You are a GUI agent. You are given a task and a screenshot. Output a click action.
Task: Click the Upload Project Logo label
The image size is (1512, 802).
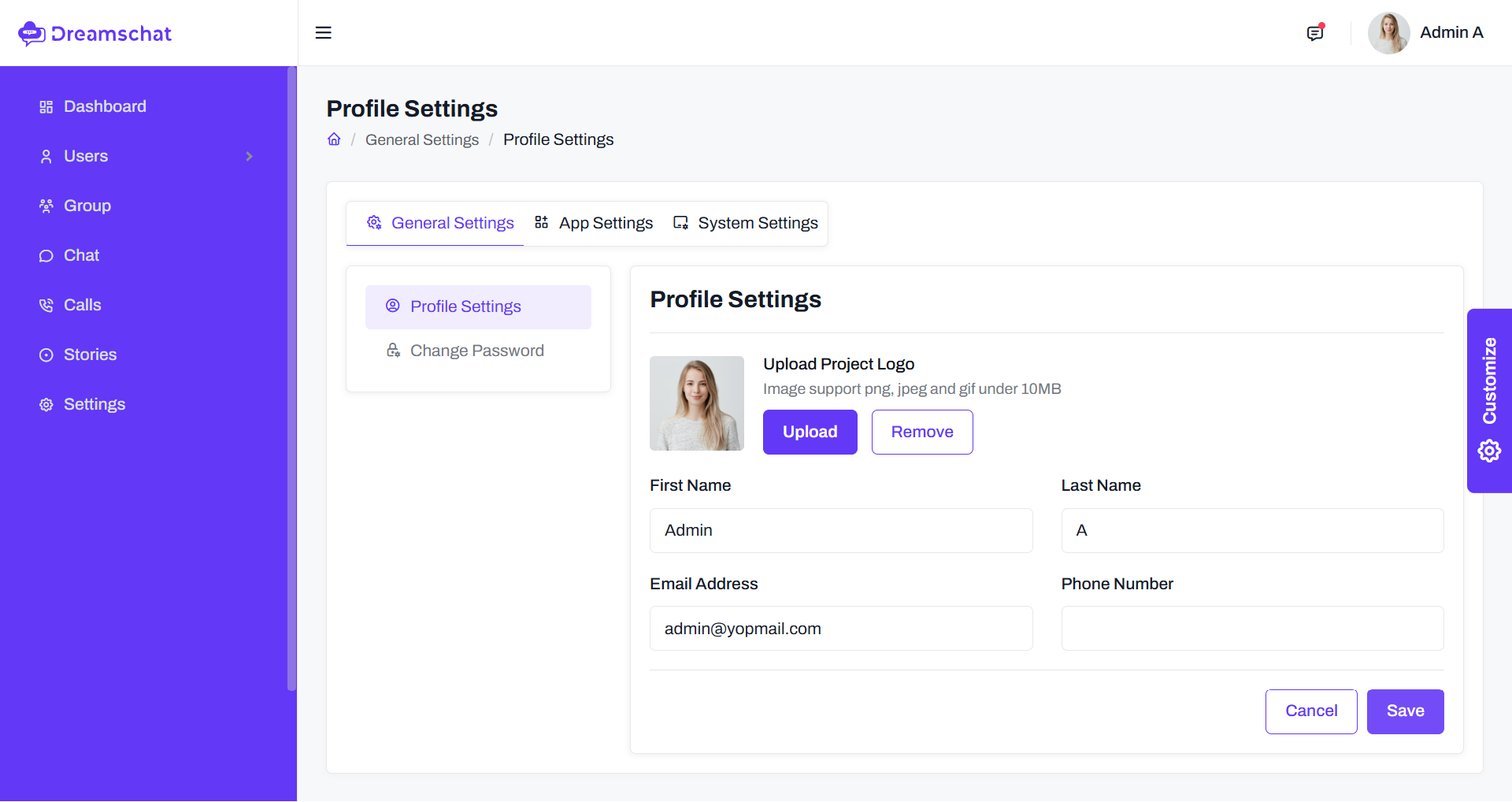tap(839, 364)
